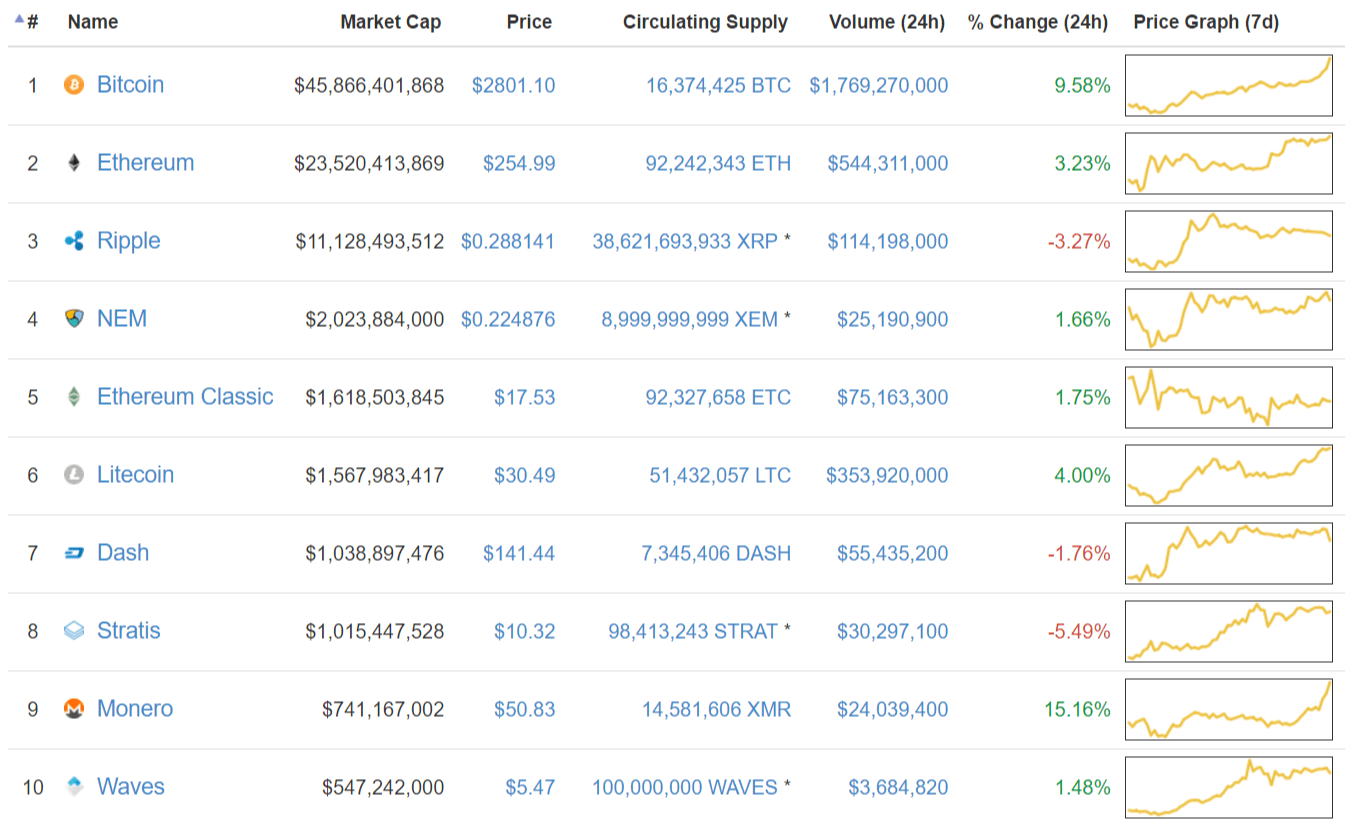Click Monero price $50.83
The image size is (1345, 826).
tap(524, 709)
